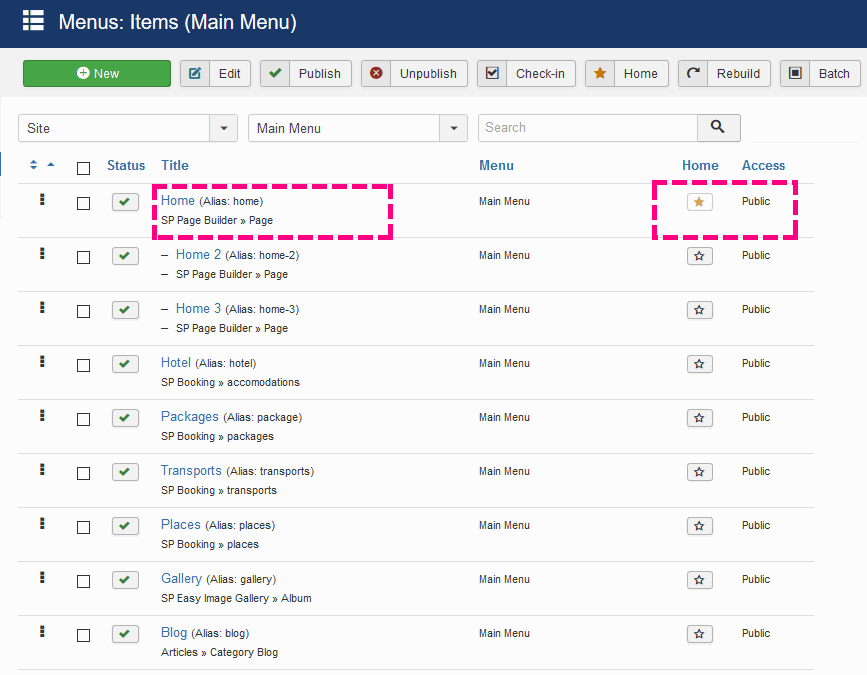Tick the checkbox beside Home 2
The width and height of the screenshot is (867, 675).
pyautogui.click(x=84, y=257)
